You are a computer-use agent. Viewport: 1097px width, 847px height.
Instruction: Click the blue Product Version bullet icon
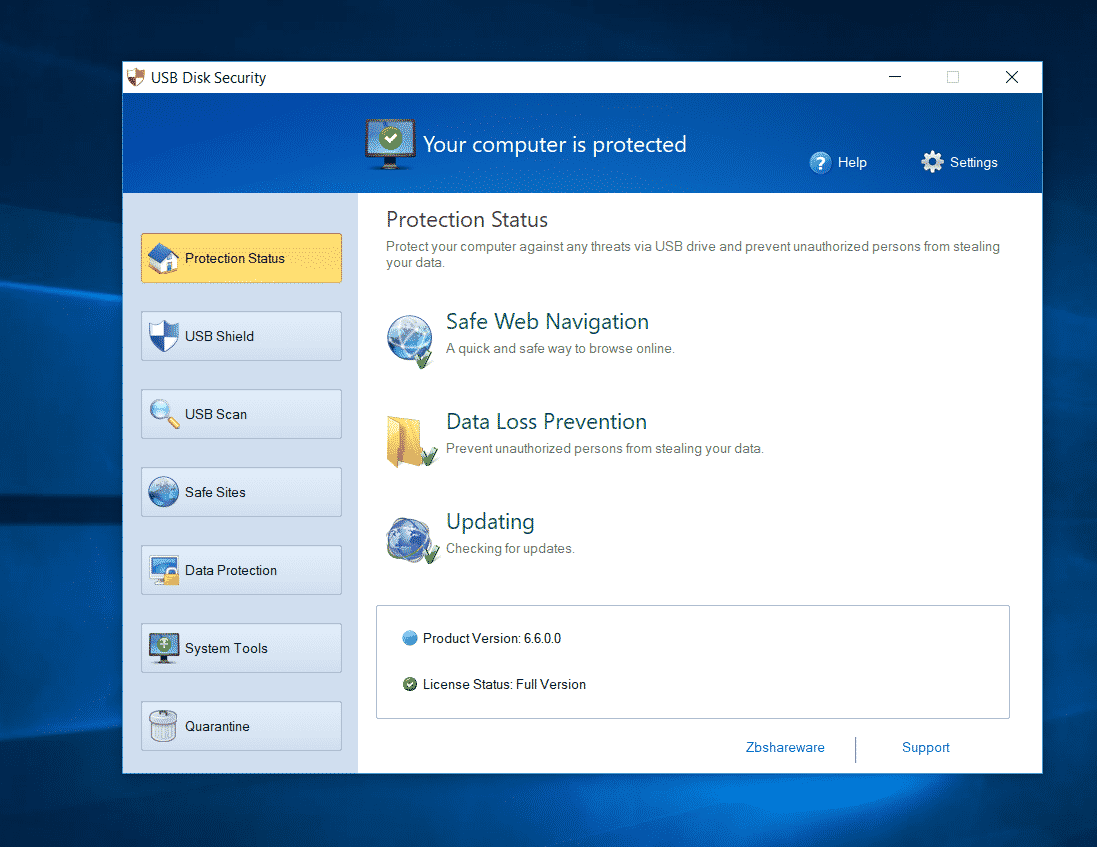coord(409,638)
